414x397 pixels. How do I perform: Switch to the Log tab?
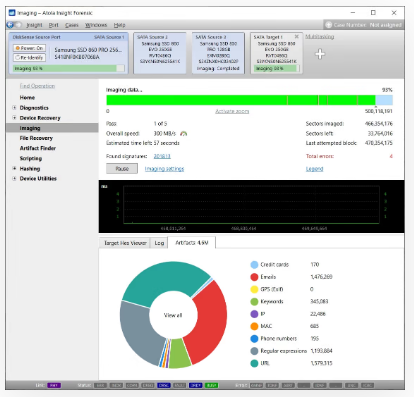pyautogui.click(x=159, y=243)
